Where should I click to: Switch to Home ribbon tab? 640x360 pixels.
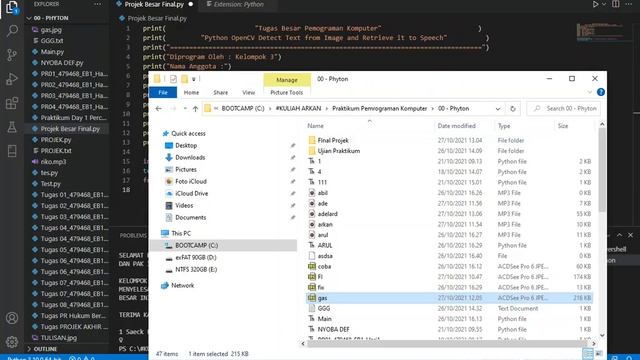pyautogui.click(x=191, y=93)
